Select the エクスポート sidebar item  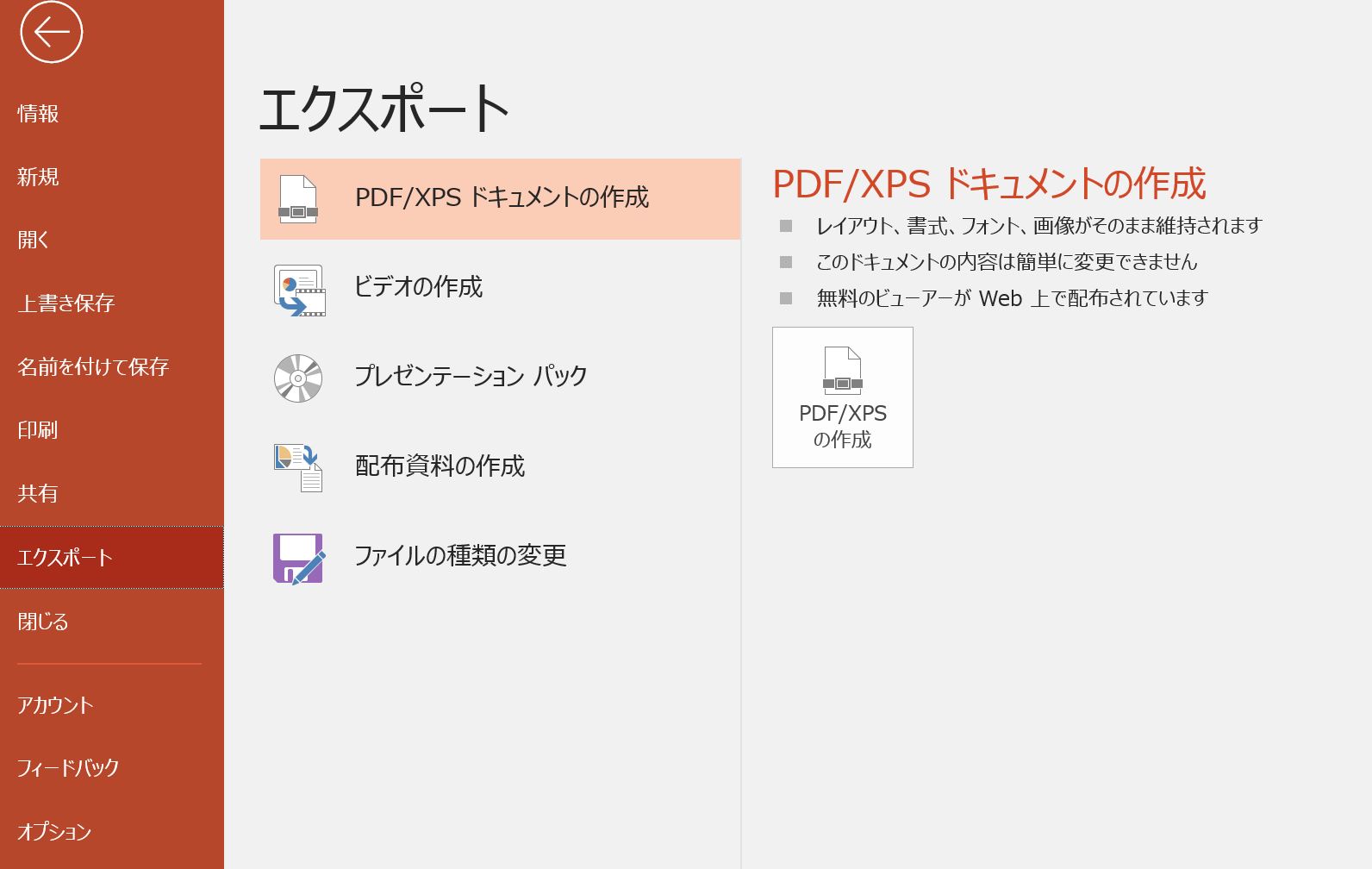112,557
